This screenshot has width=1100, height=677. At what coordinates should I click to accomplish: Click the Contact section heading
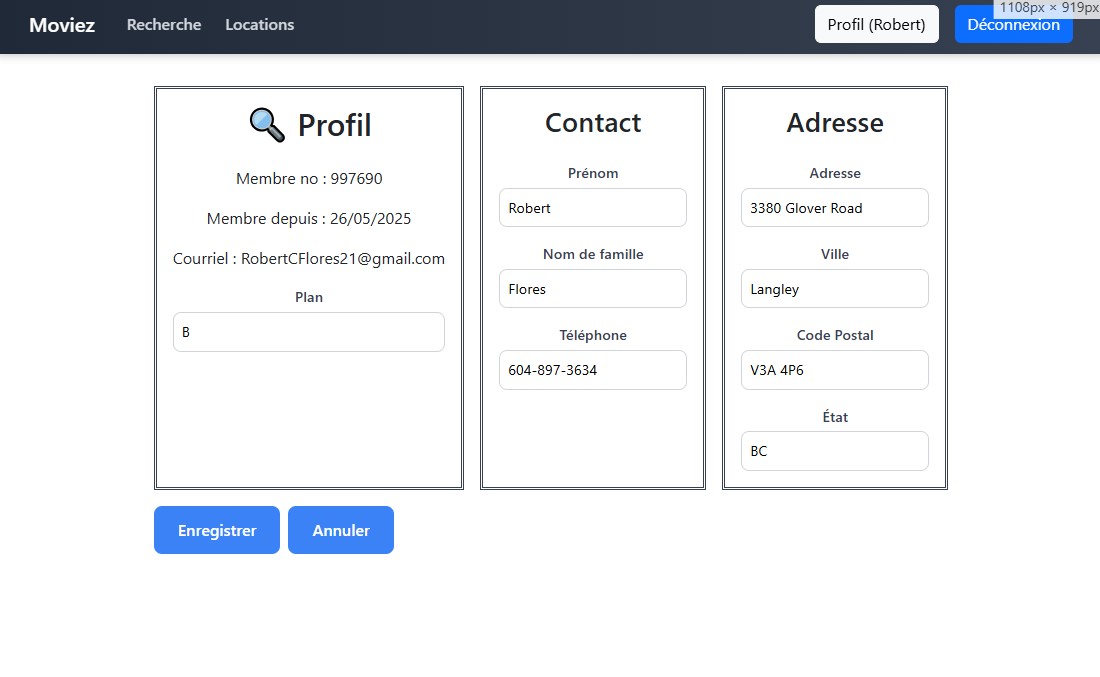tap(593, 123)
